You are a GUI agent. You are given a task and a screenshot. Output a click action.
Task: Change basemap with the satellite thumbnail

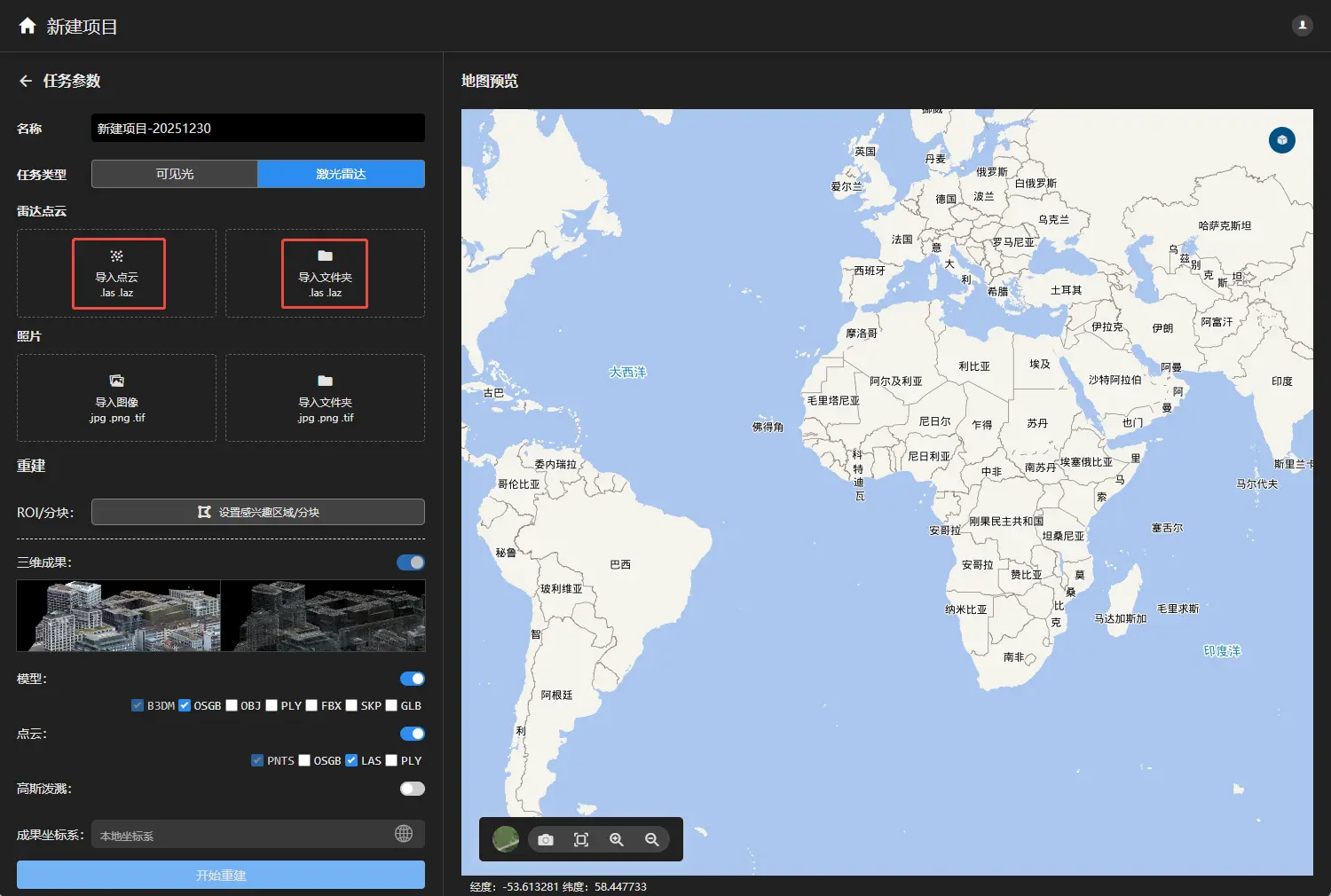click(506, 839)
